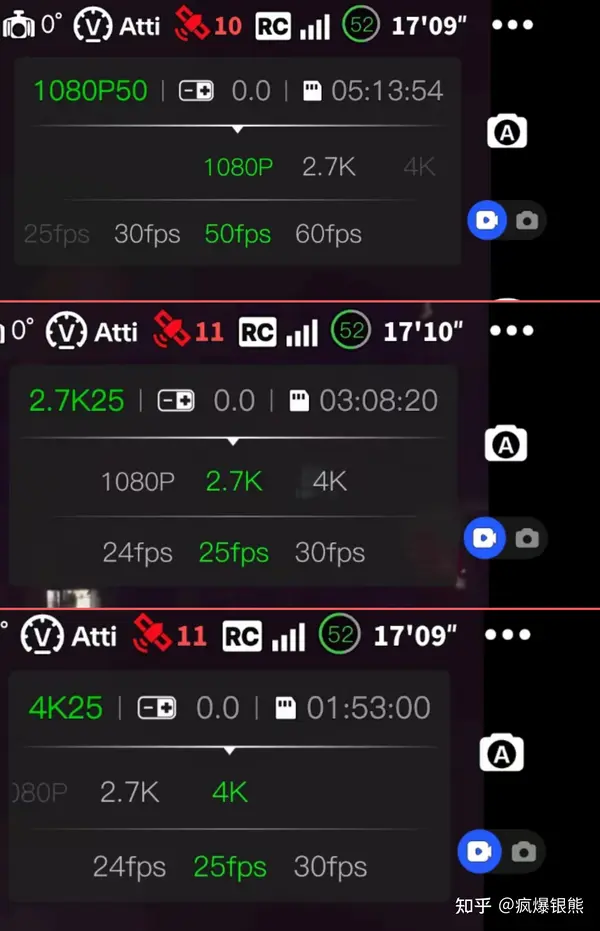Image resolution: width=600 pixels, height=931 pixels.
Task: Switch to photo mode in bottom panel
Action: click(x=523, y=852)
